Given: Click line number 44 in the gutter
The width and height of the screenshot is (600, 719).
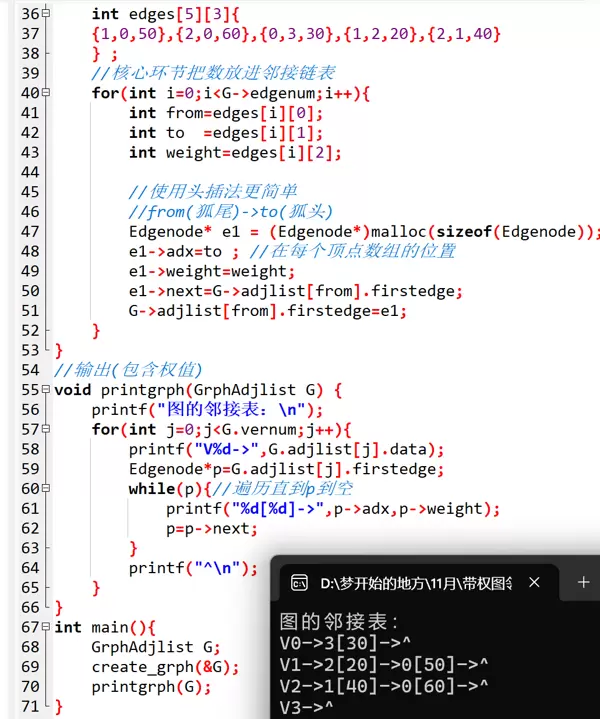Looking at the screenshot, I should 30,172.
